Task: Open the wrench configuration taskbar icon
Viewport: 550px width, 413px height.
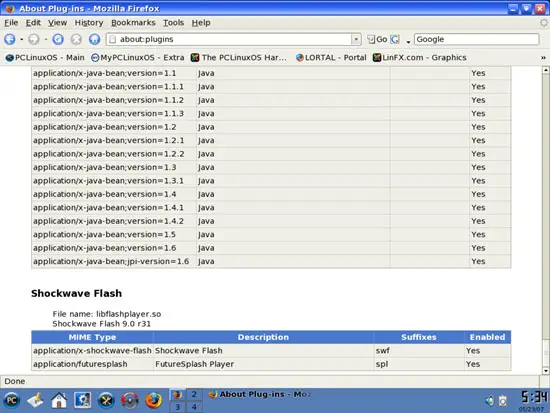Action: 106,400
